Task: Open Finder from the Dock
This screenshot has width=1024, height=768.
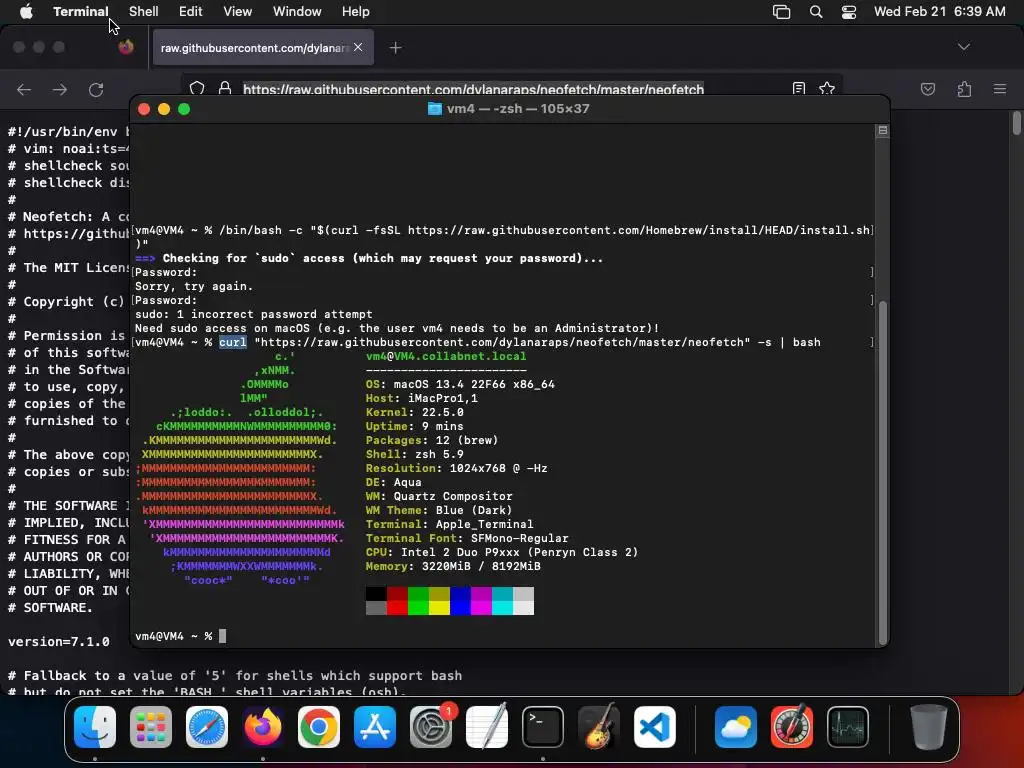Action: (95, 726)
